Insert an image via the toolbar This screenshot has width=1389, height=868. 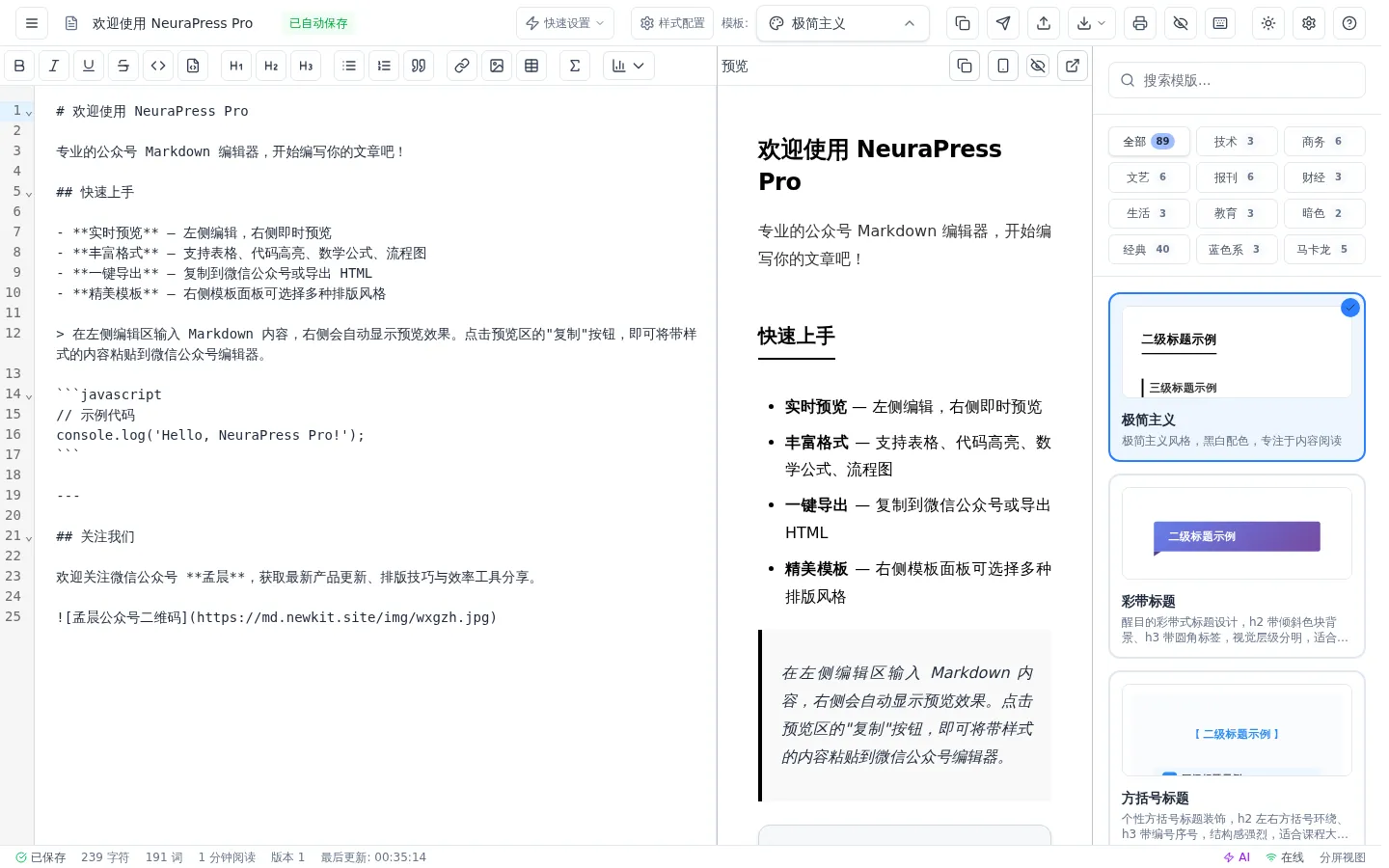[x=497, y=66]
